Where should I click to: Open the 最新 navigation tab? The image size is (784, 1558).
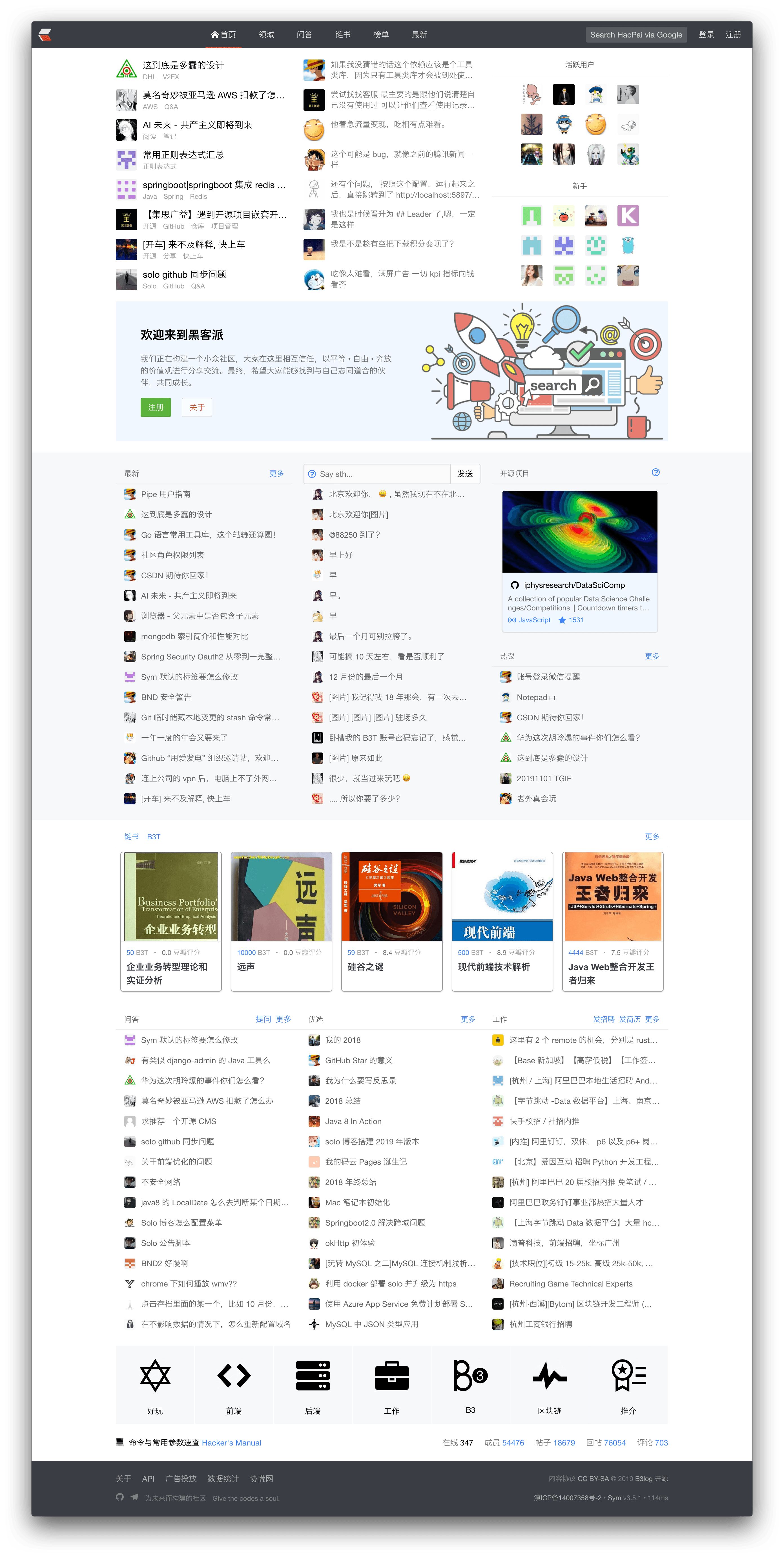420,34
